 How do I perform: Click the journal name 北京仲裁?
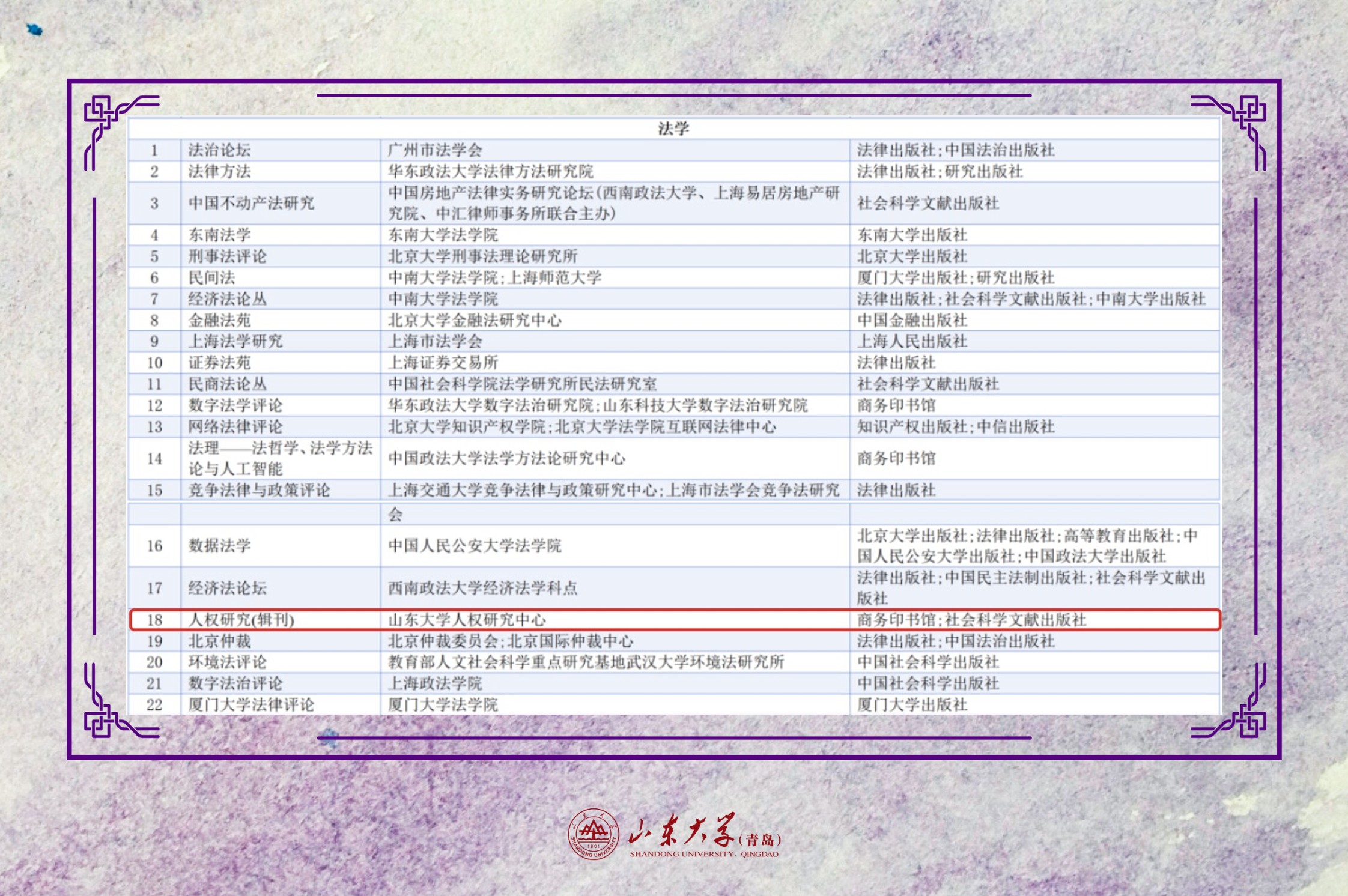pos(219,641)
